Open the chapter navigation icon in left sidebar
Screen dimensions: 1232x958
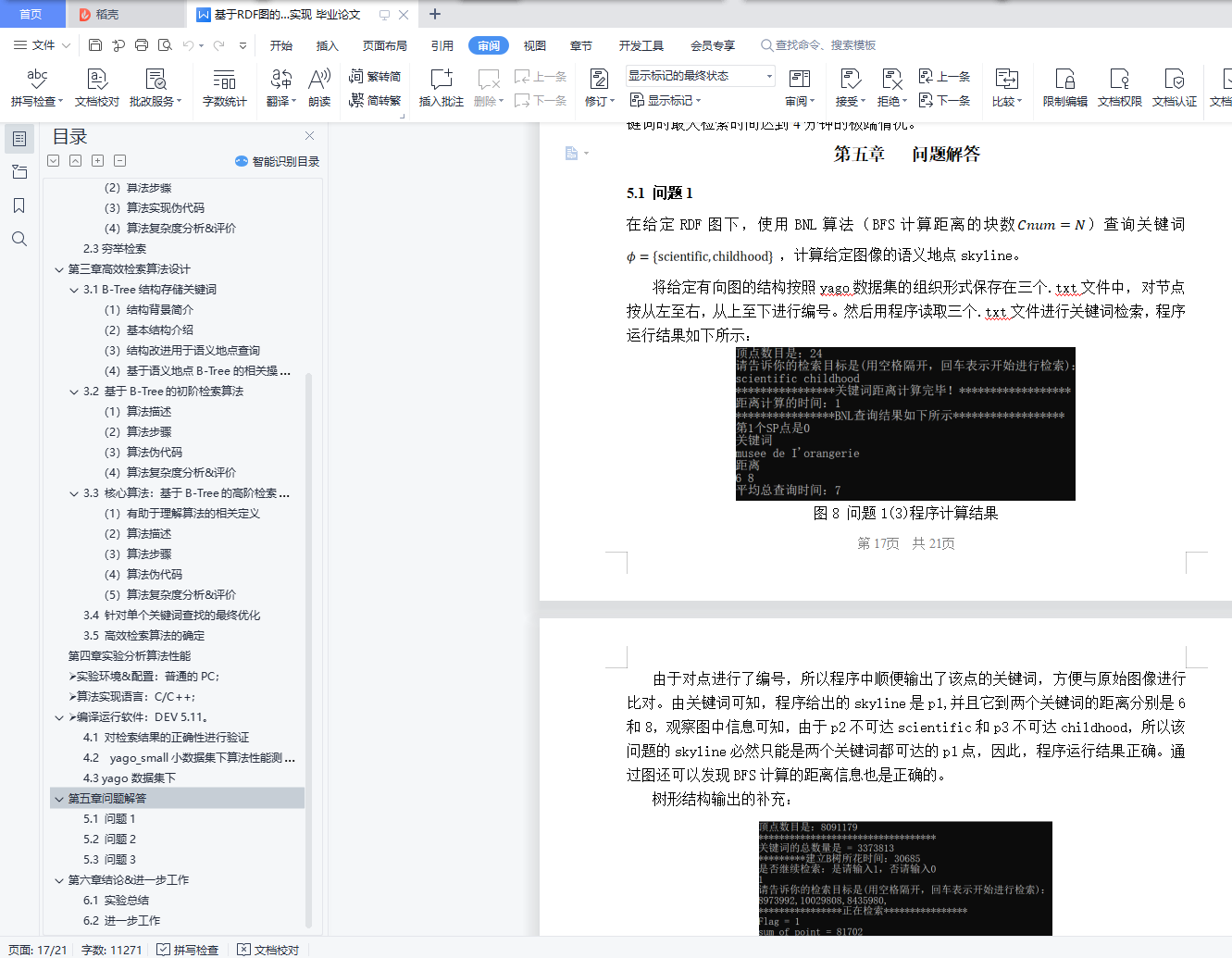19,172
